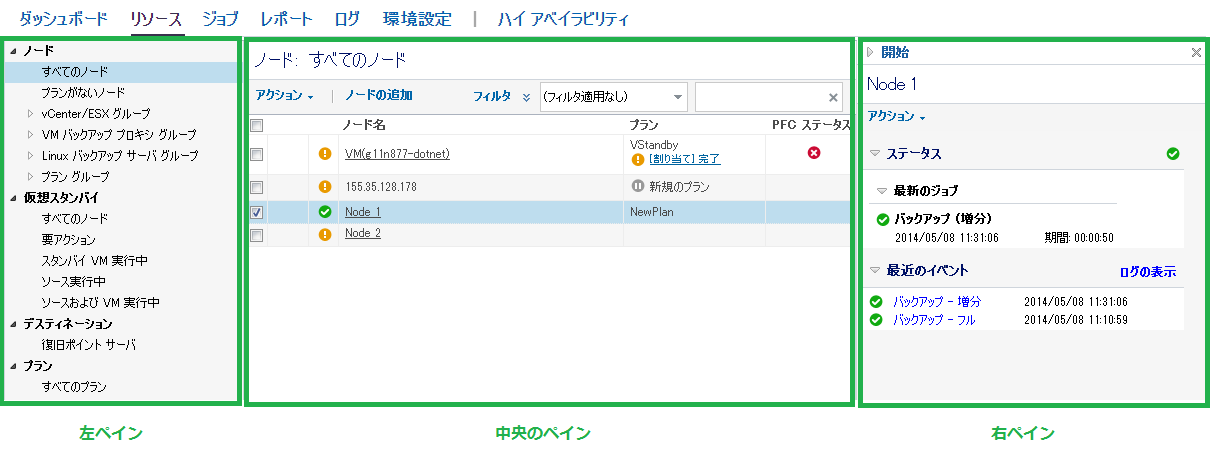Click pause icon beside 新規のプラン
Screen dimensions: 1212x453
pos(638,186)
